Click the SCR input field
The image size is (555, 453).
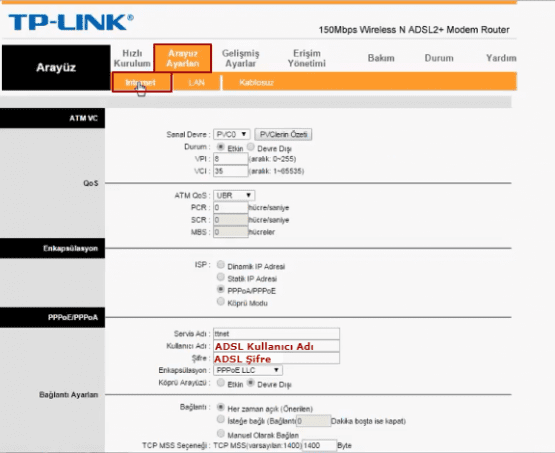point(230,220)
